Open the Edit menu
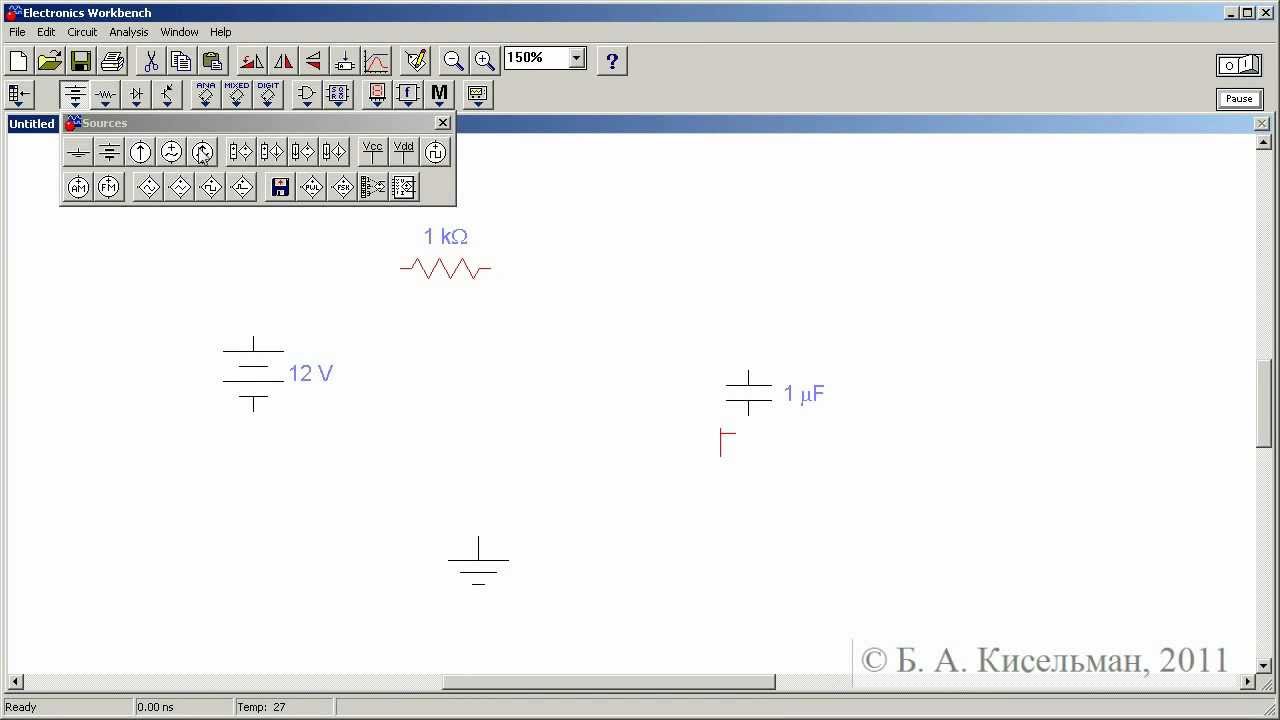Screen dimensions: 1280x720 tap(46, 32)
